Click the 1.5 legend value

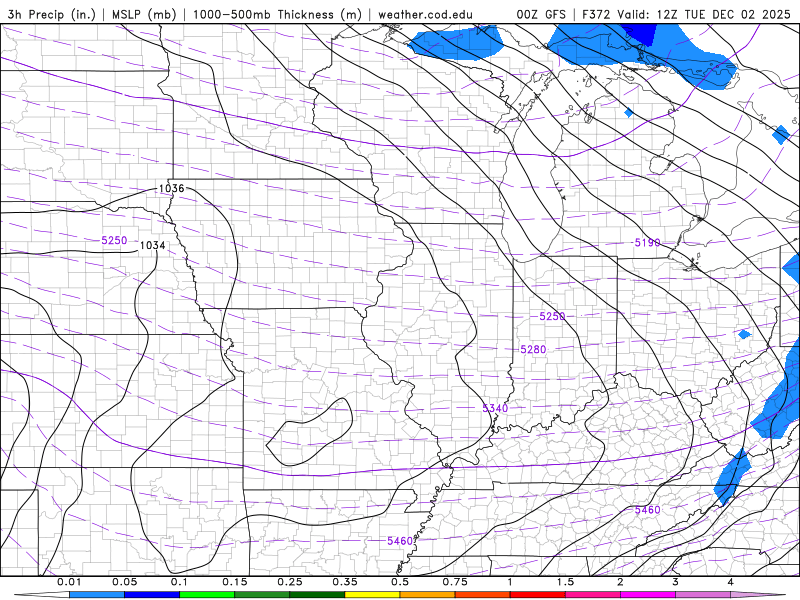pos(565,582)
